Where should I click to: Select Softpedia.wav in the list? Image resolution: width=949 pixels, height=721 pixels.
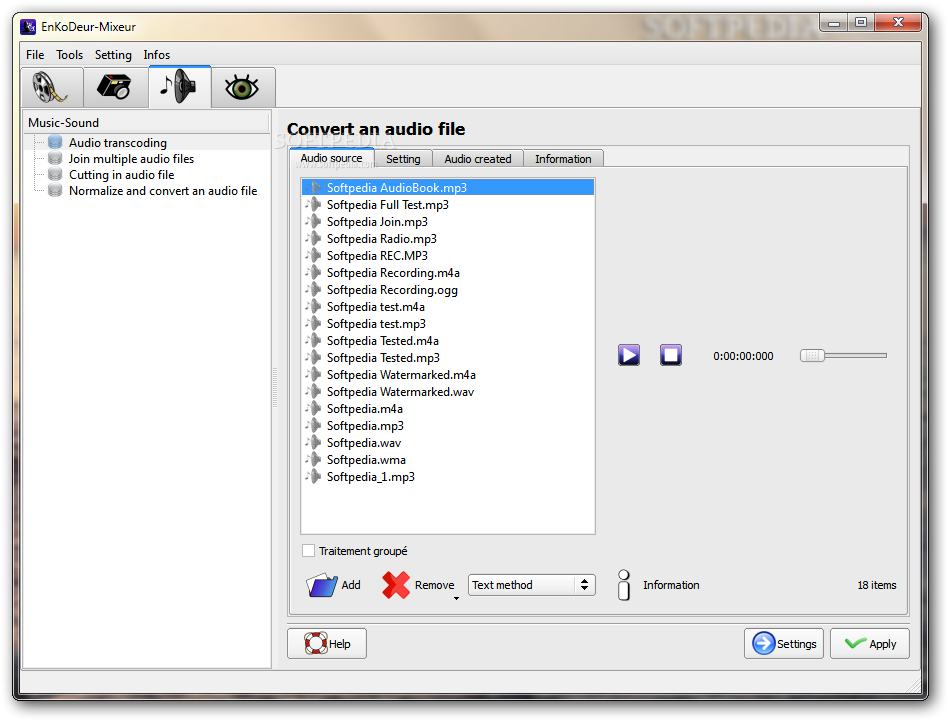(x=448, y=443)
